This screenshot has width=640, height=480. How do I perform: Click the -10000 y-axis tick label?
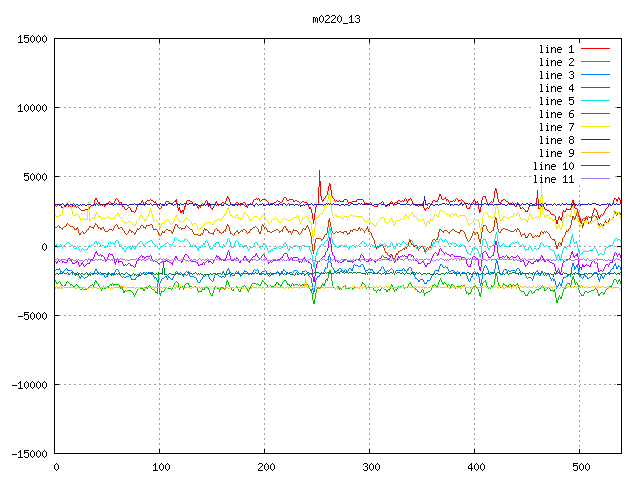tap(27, 385)
